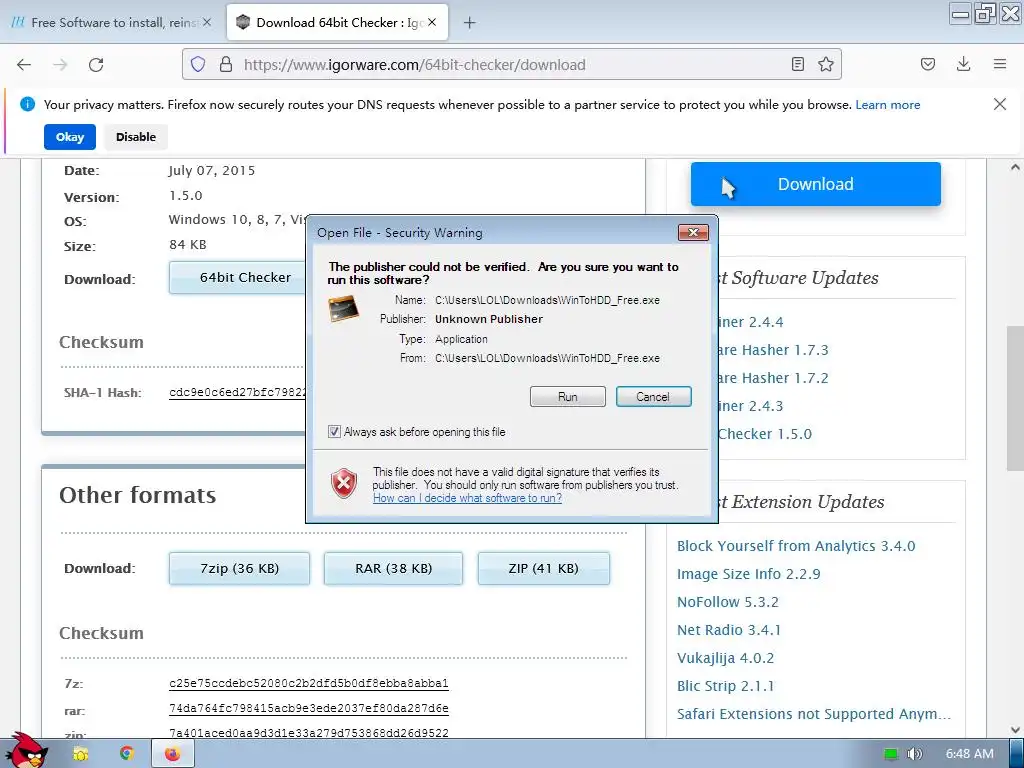This screenshot has height=768, width=1024.
Task: Open the Vukajlija 4.0.2 link
Action: click(x=726, y=658)
